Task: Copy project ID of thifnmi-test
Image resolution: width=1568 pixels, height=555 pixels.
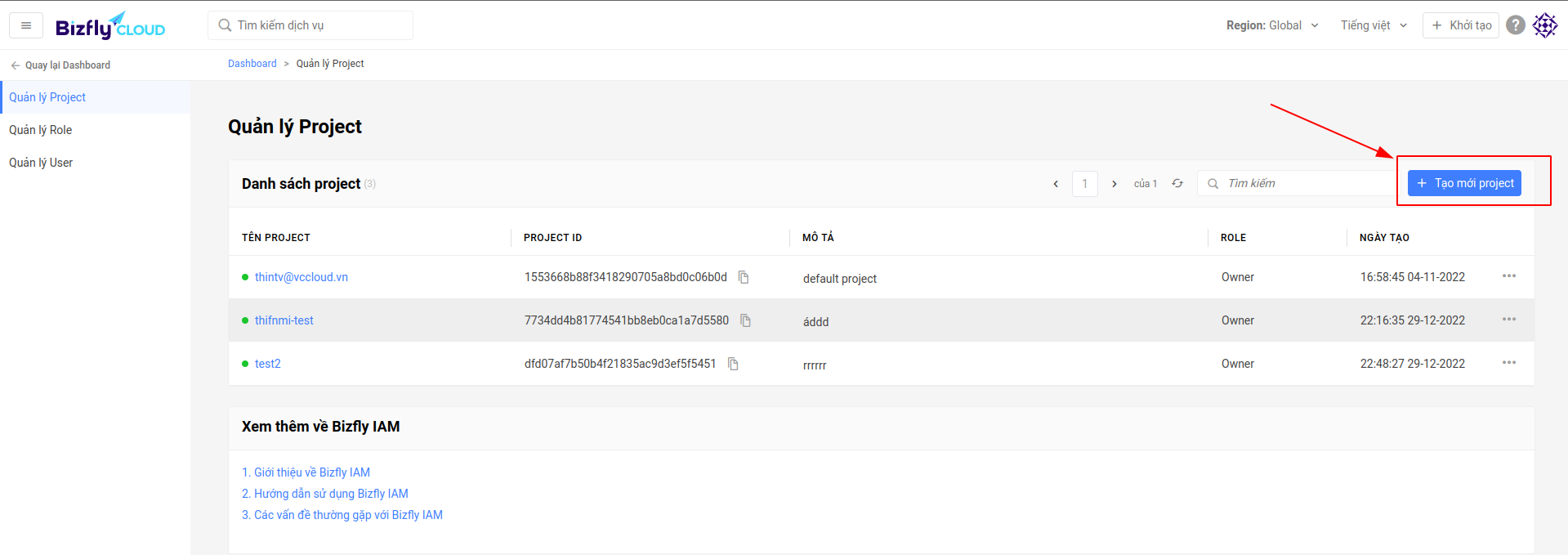Action: [745, 320]
